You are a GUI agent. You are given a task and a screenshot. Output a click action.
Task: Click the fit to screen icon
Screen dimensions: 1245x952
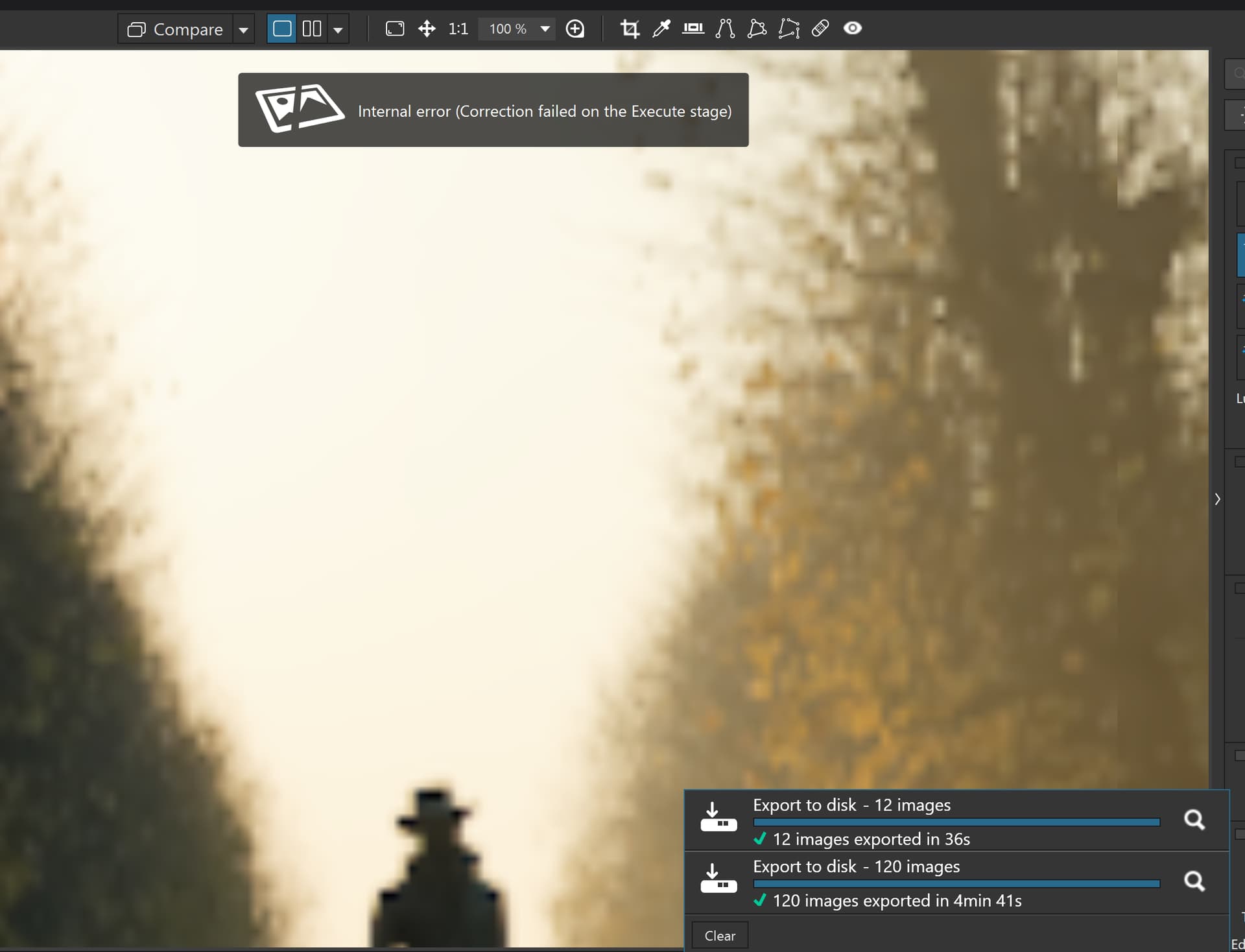[x=395, y=29]
